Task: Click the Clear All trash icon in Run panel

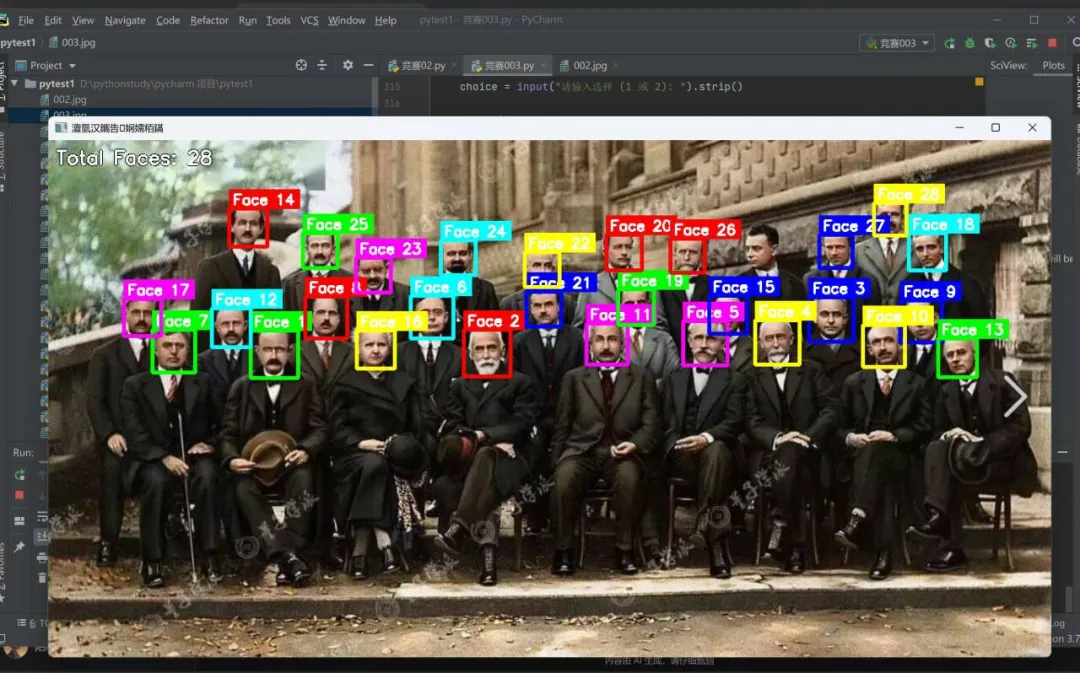Action: click(x=42, y=577)
